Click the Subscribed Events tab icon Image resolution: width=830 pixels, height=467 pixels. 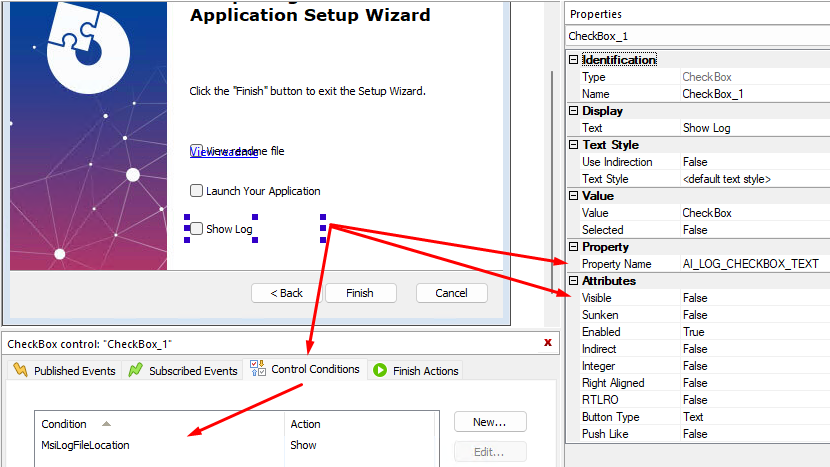point(135,371)
